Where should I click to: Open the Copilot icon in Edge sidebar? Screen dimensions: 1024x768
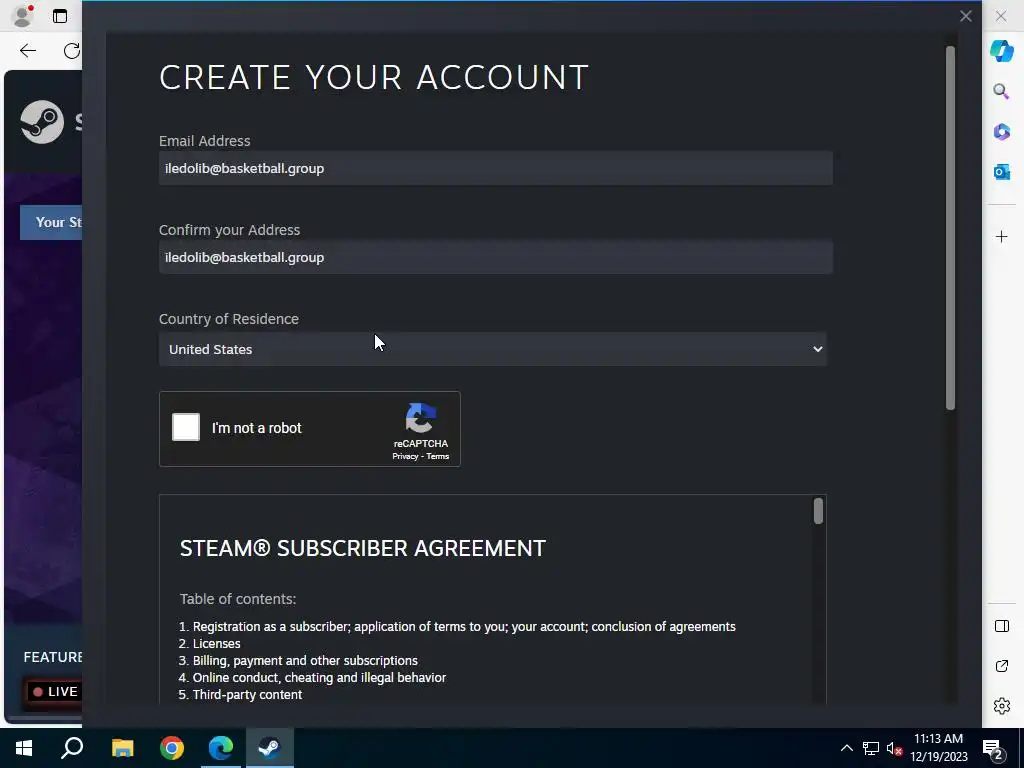(1002, 50)
